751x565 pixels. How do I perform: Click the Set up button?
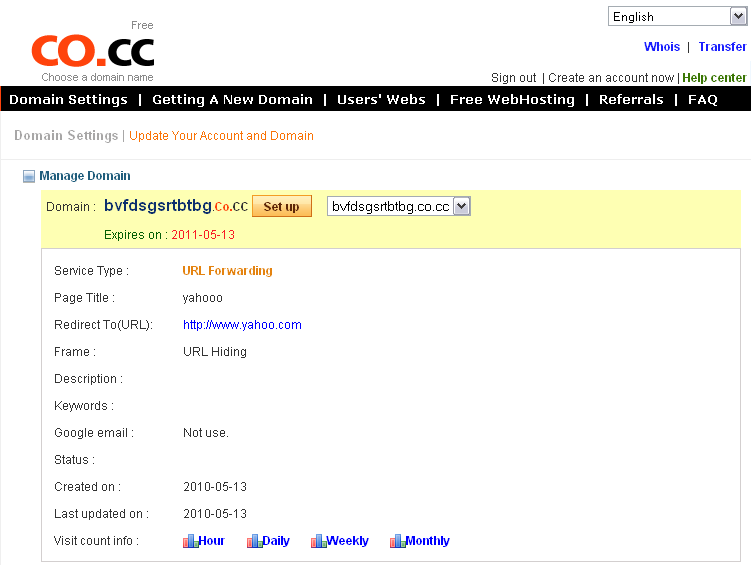(282, 206)
